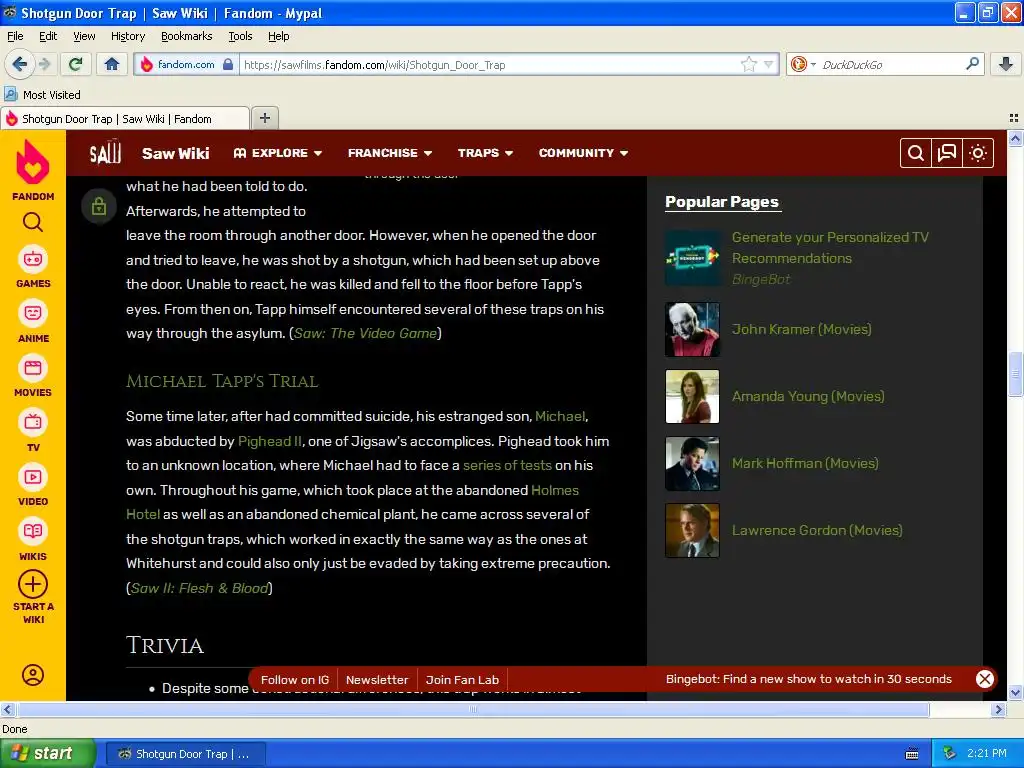
Task: Open the user profile icon in sidebar
Action: click(33, 675)
